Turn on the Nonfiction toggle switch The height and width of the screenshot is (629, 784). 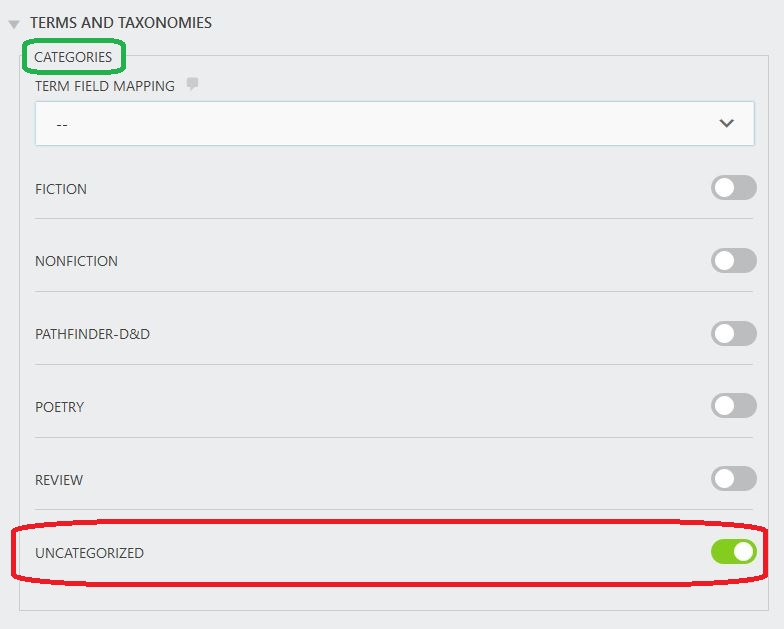point(733,261)
